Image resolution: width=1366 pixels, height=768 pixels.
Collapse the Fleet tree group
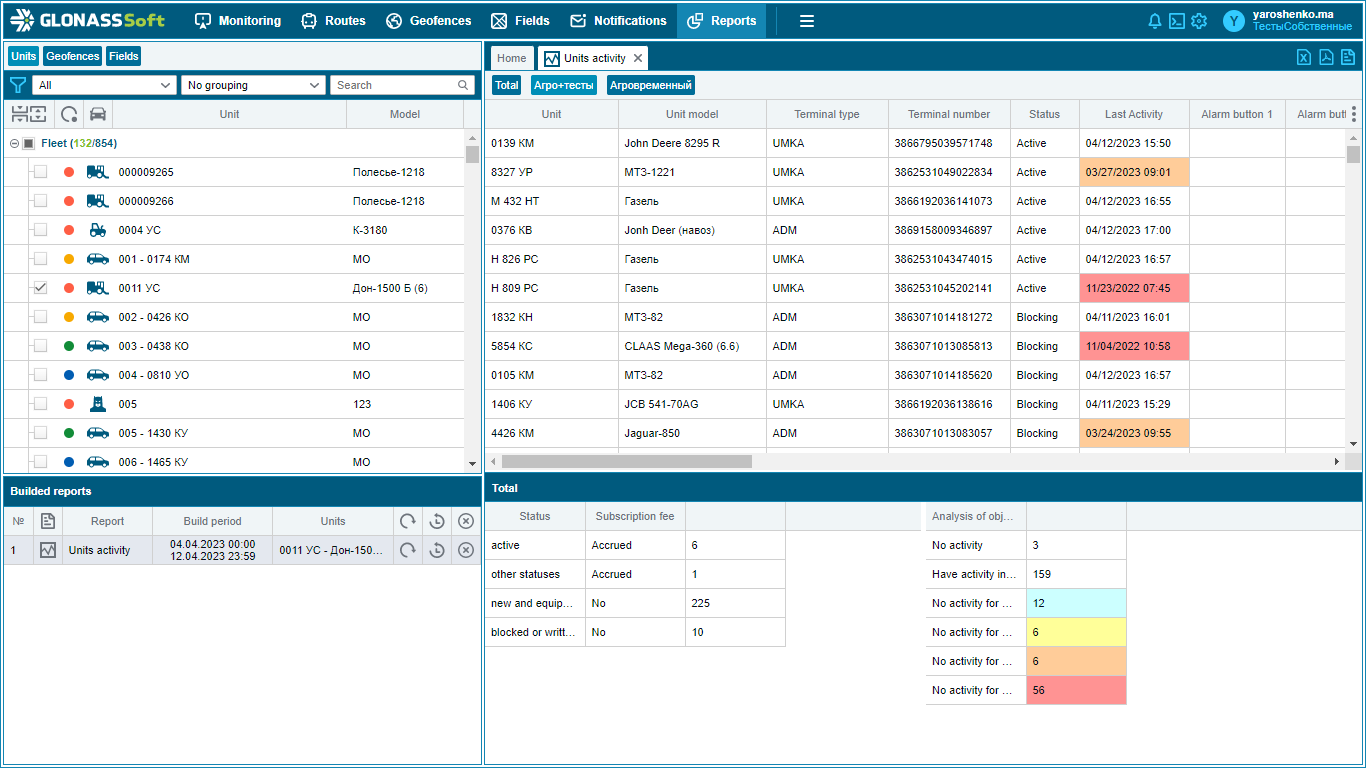(x=14, y=143)
